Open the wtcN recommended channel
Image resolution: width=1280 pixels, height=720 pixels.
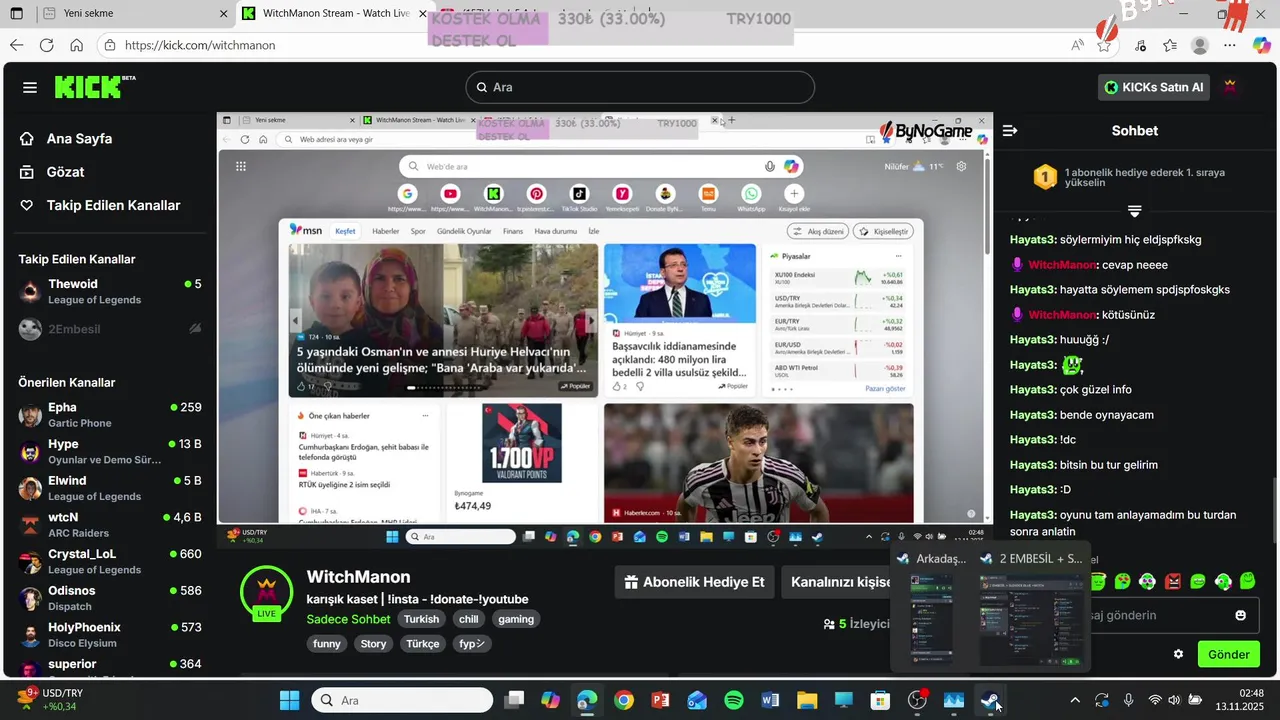coord(110,525)
